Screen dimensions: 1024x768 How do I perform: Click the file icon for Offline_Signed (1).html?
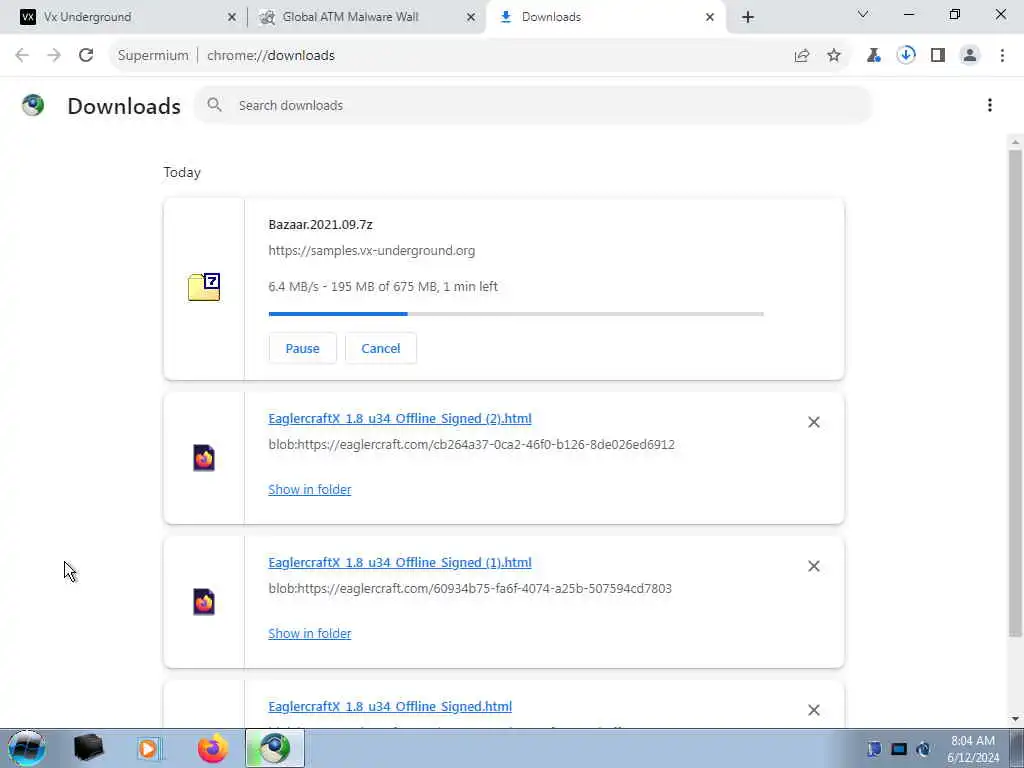pyautogui.click(x=204, y=601)
